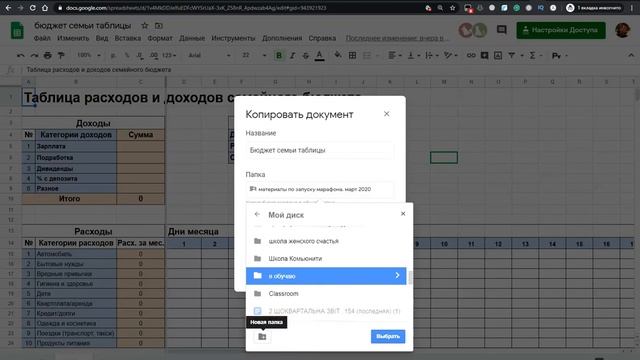Star the document with the star icon

(x=144, y=25)
